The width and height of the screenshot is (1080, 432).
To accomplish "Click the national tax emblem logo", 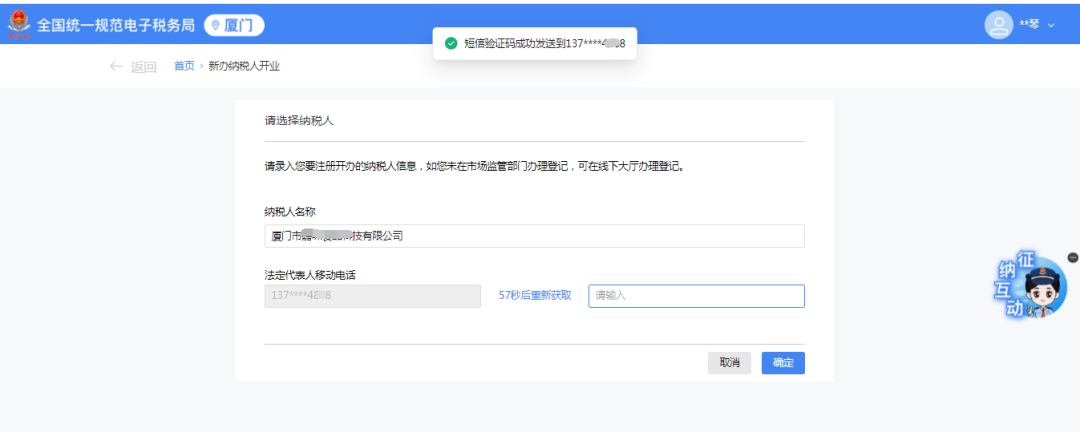I will tap(19, 23).
